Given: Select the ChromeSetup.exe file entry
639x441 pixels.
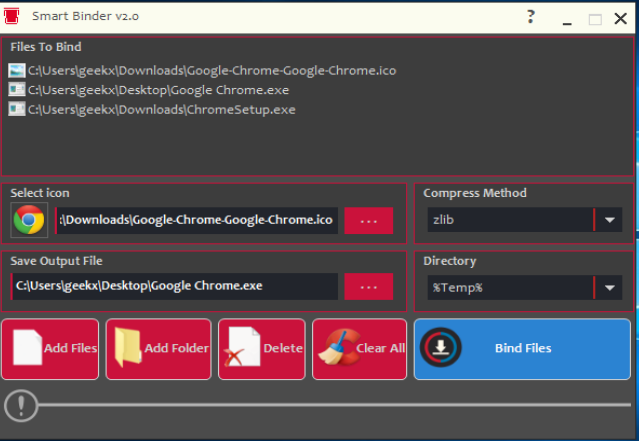Looking at the screenshot, I should [x=152, y=109].
